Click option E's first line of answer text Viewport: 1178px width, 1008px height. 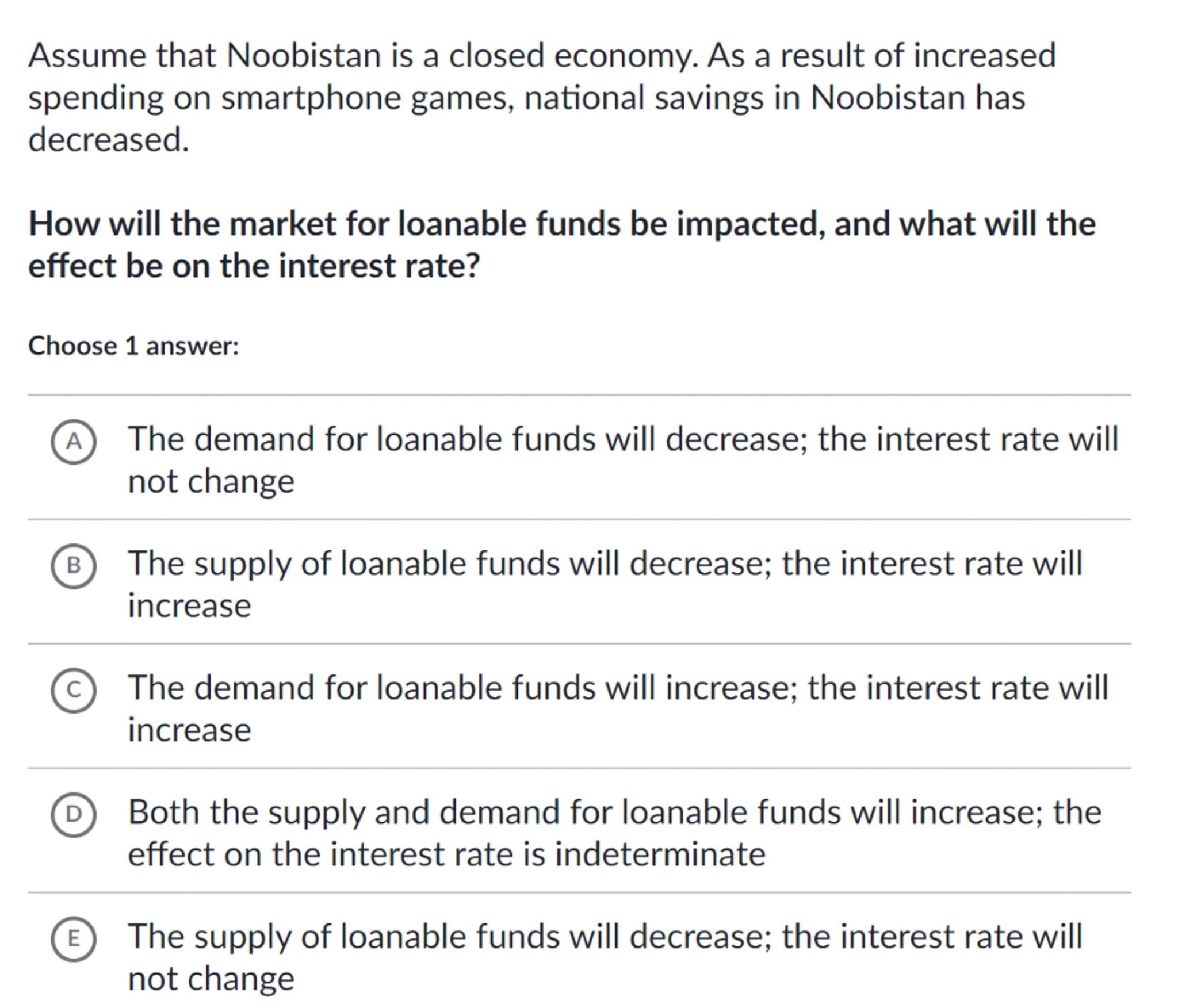pos(605,936)
